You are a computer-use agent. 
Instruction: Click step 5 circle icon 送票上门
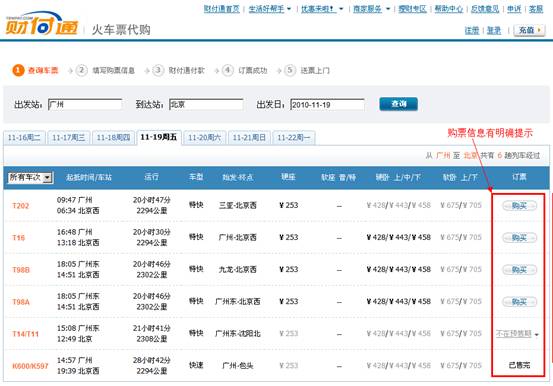(x=290, y=70)
